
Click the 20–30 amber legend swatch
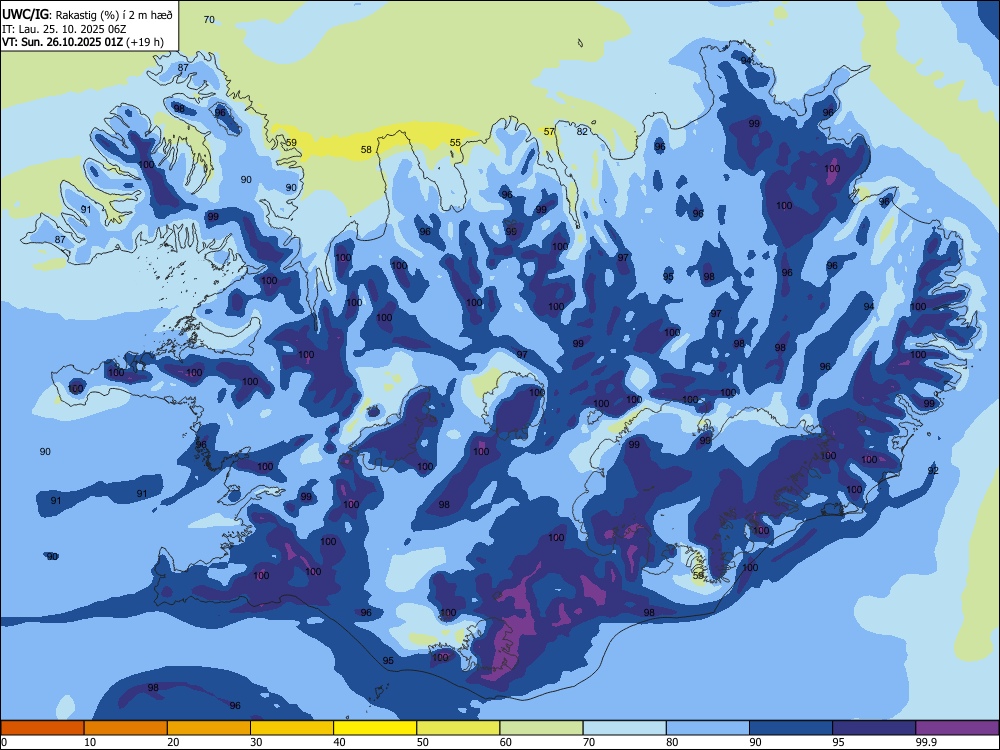(x=209, y=728)
